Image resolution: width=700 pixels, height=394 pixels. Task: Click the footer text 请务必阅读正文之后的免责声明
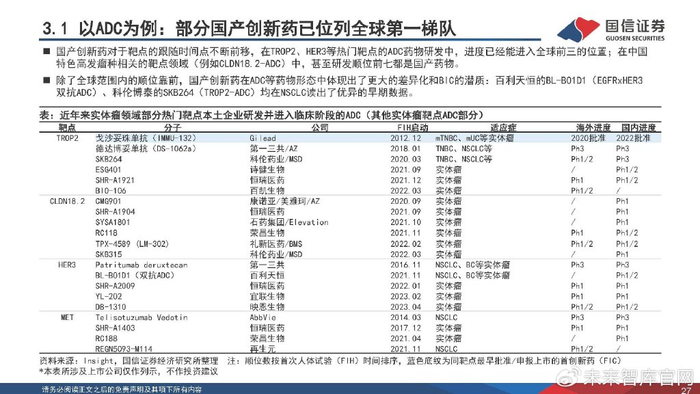122,389
